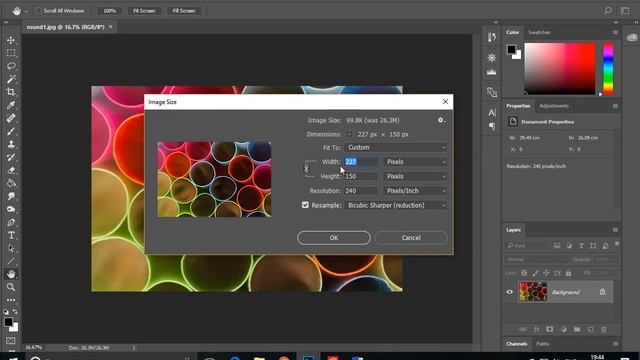Screen dimensions: 640x360
Task: Select the Healing Brush tool
Action: pos(11,118)
